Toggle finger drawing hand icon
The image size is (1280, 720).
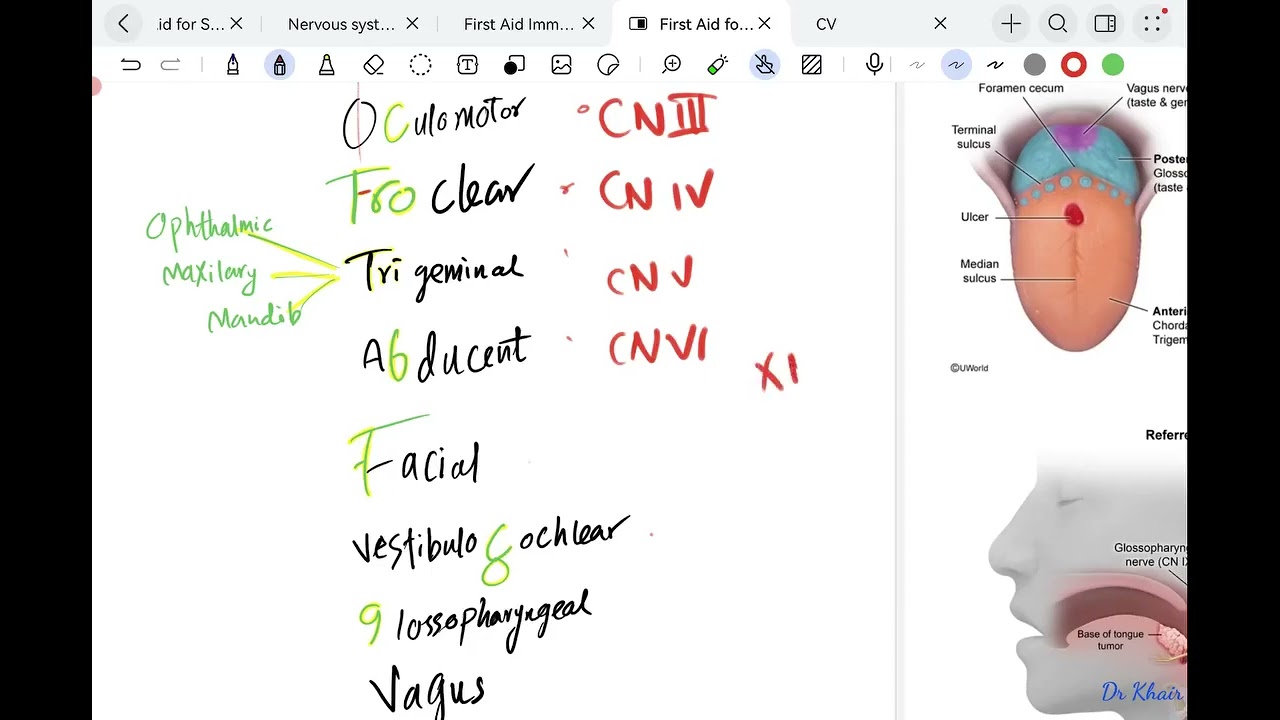765,65
